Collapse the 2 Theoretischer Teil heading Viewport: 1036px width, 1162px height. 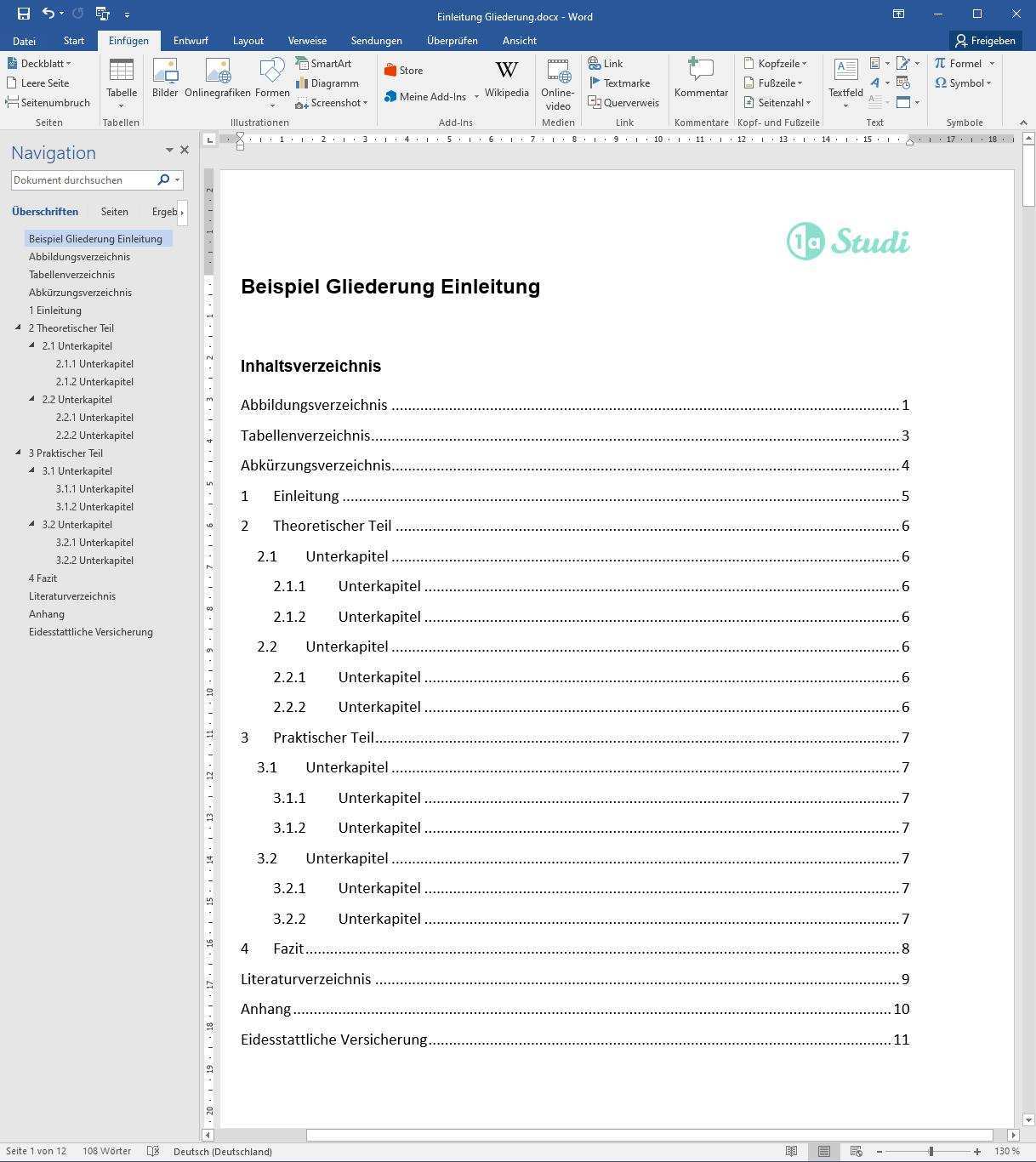(19, 328)
